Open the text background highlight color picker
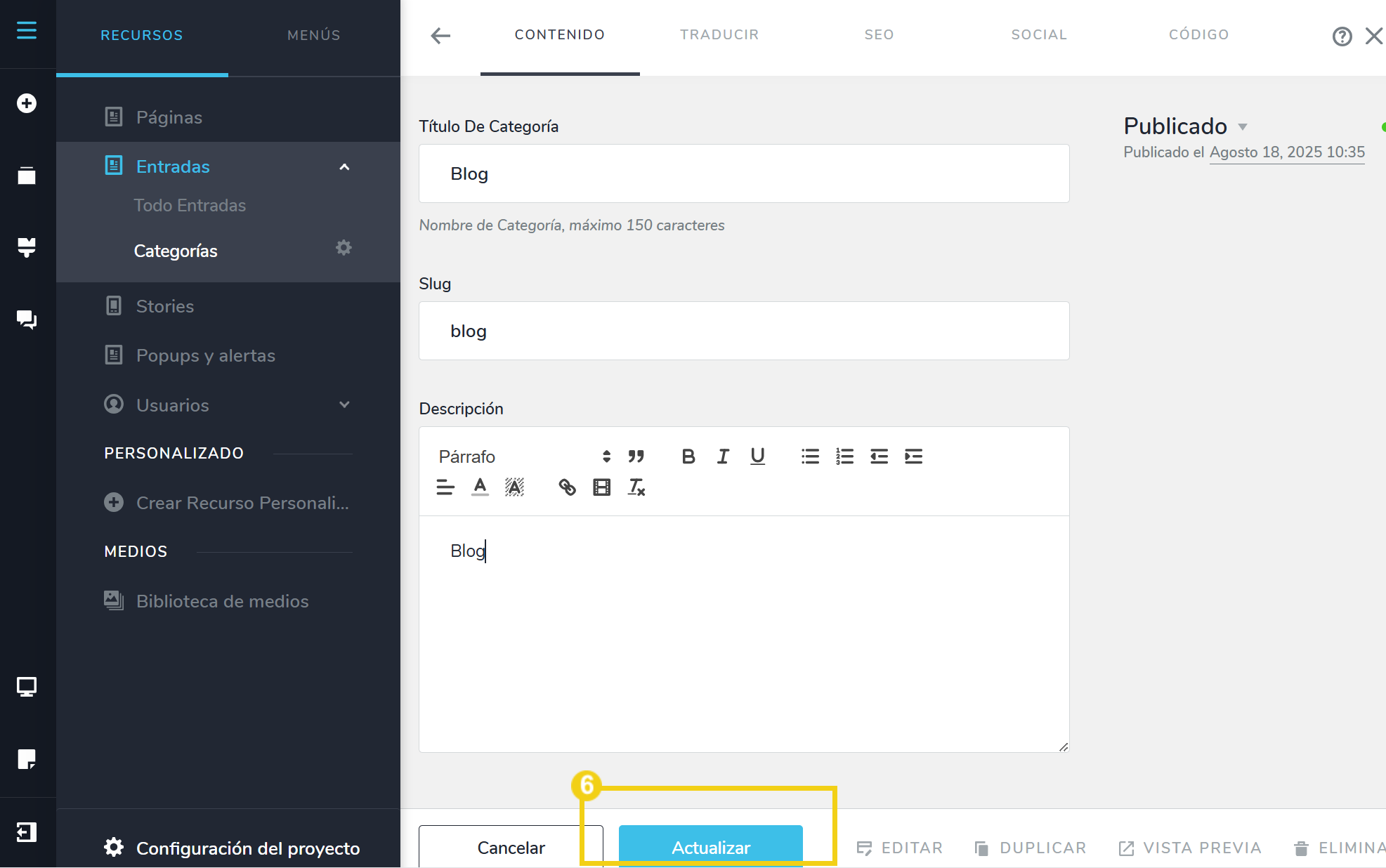 pyautogui.click(x=514, y=487)
